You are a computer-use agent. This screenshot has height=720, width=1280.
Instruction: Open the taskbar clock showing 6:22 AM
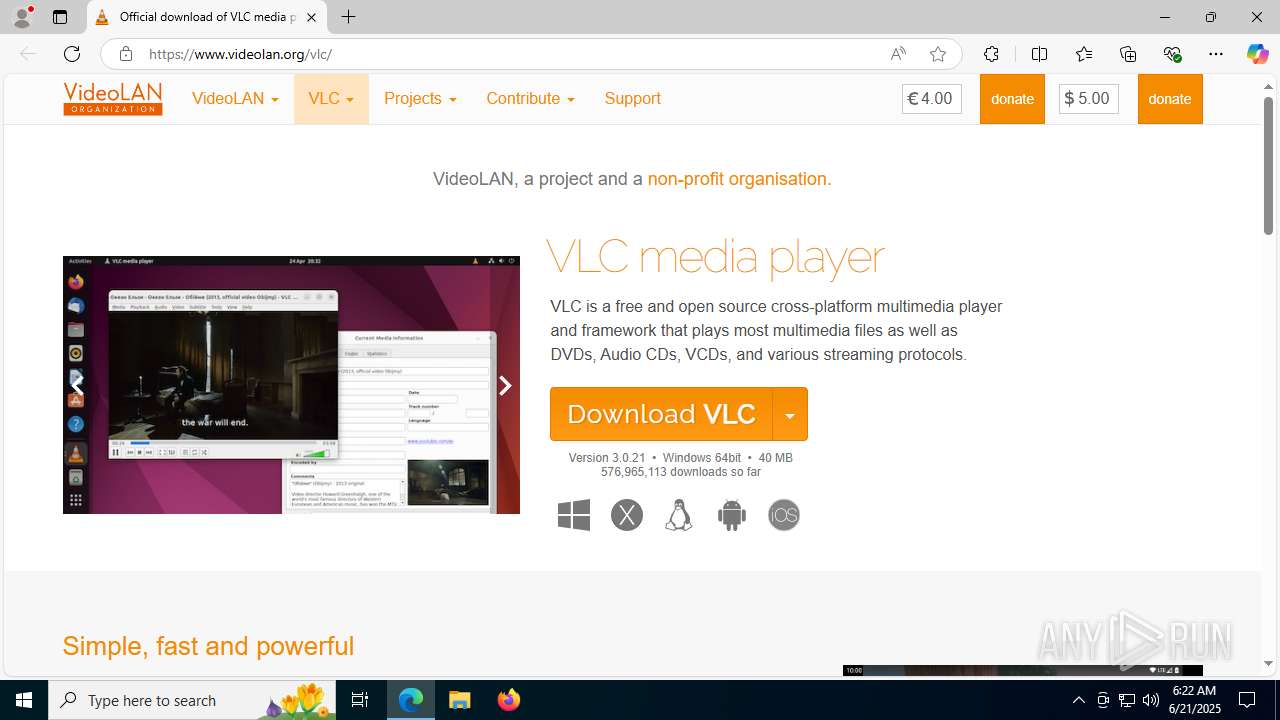coord(1194,700)
